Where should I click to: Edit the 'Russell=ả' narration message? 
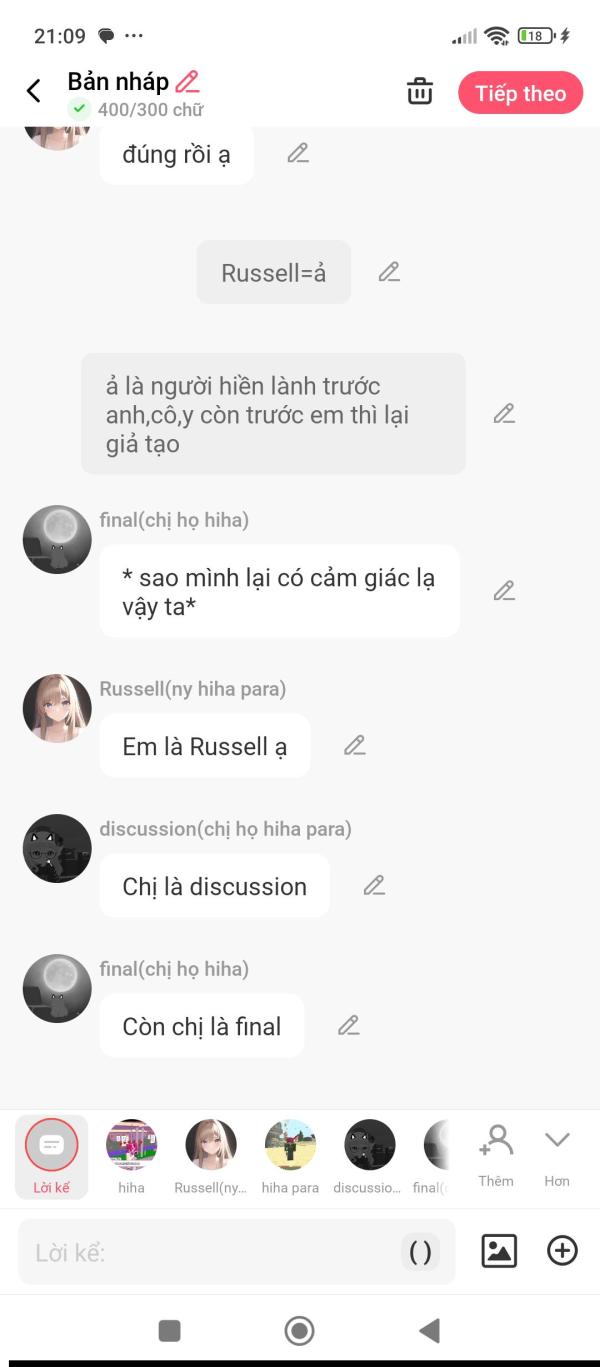(389, 272)
